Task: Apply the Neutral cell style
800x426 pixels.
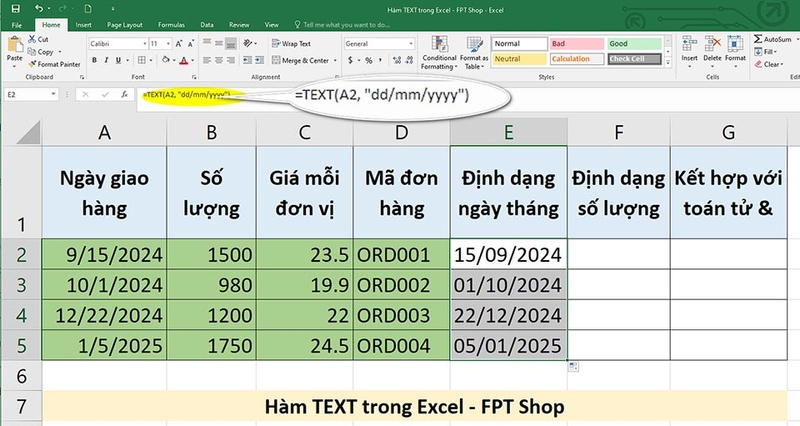Action: pos(519,59)
